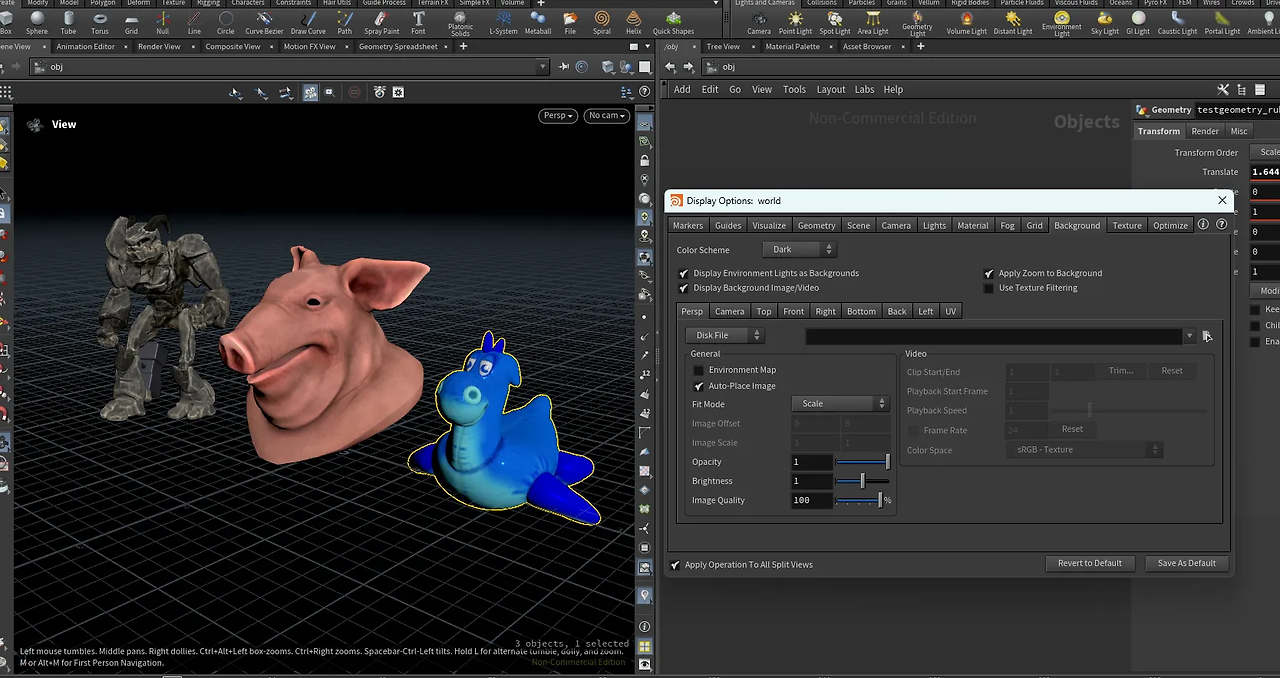Image resolution: width=1280 pixels, height=678 pixels.
Task: Disable Display Environment Lights as Backgrounds
Action: (683, 273)
